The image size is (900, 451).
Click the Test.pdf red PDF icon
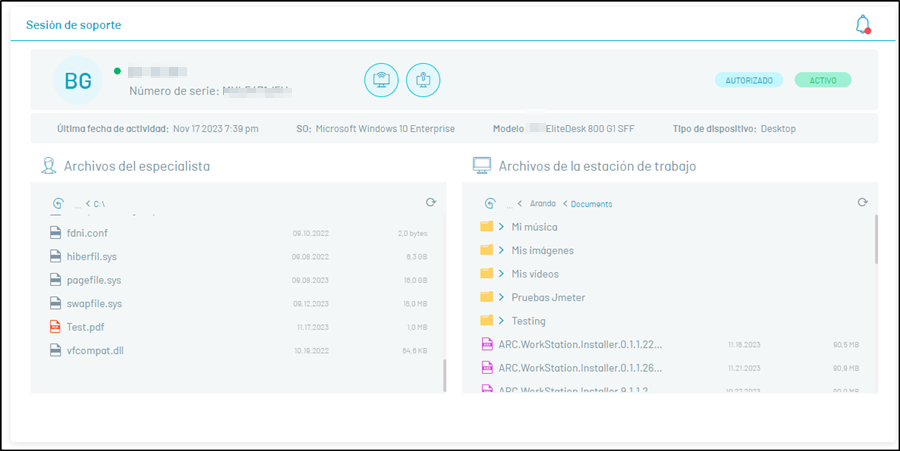pyautogui.click(x=55, y=327)
